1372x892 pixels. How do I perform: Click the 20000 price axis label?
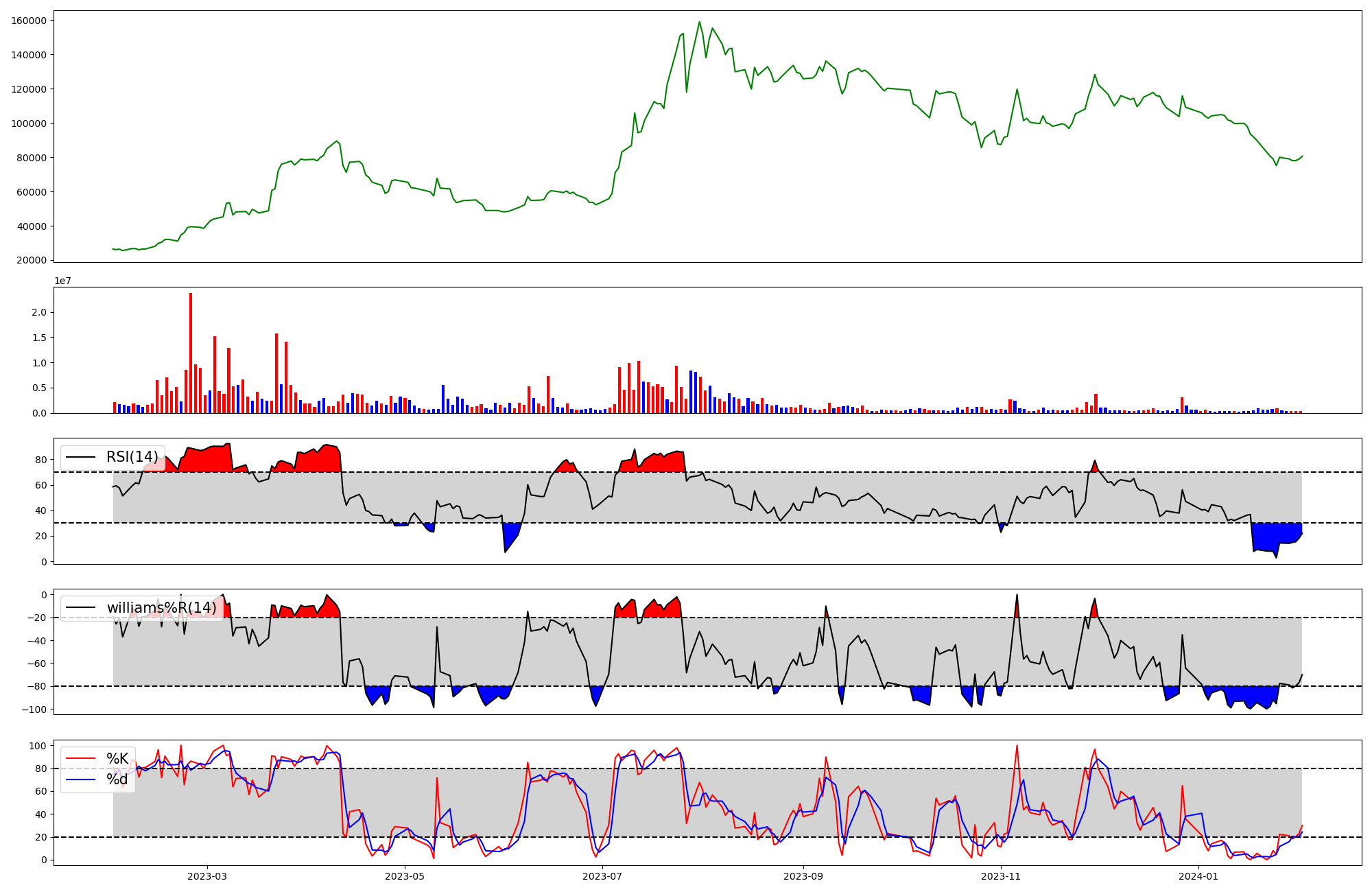tap(32, 260)
